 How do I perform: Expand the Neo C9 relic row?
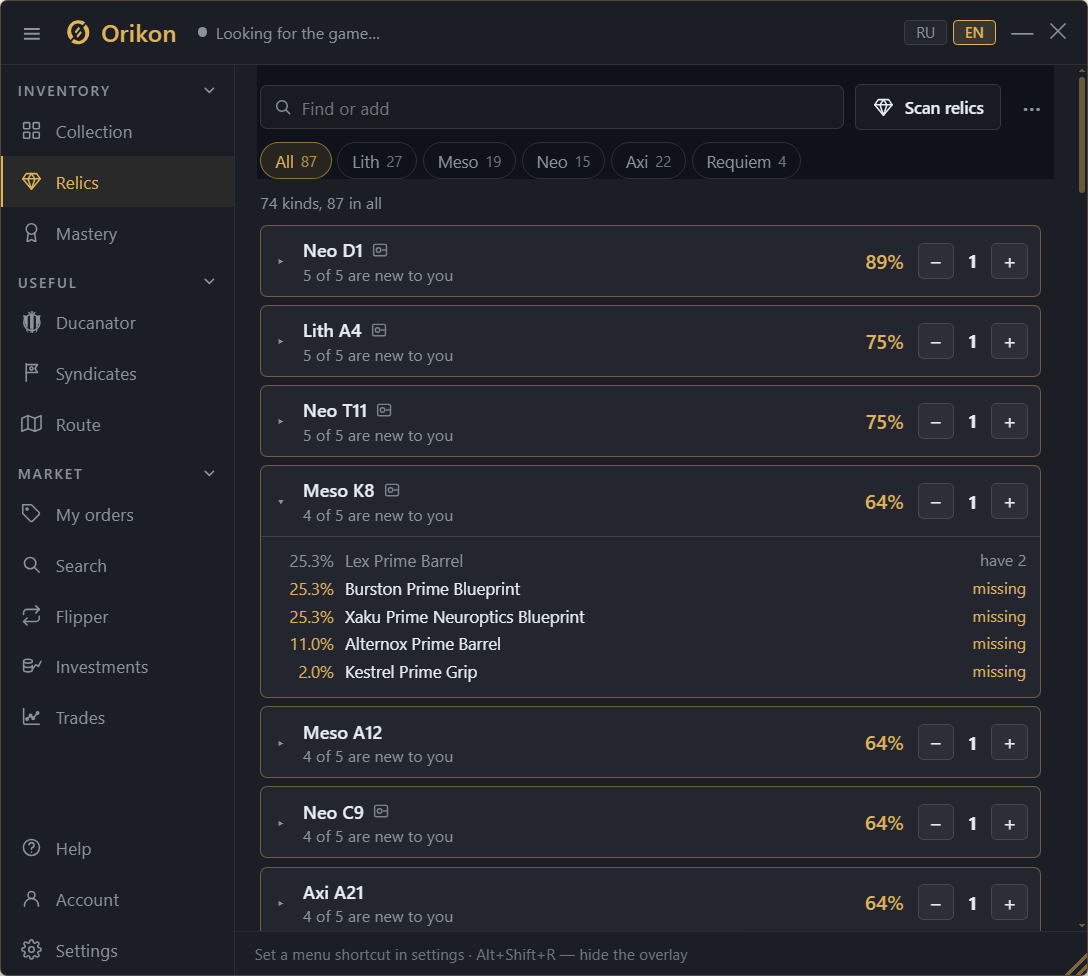pos(280,823)
